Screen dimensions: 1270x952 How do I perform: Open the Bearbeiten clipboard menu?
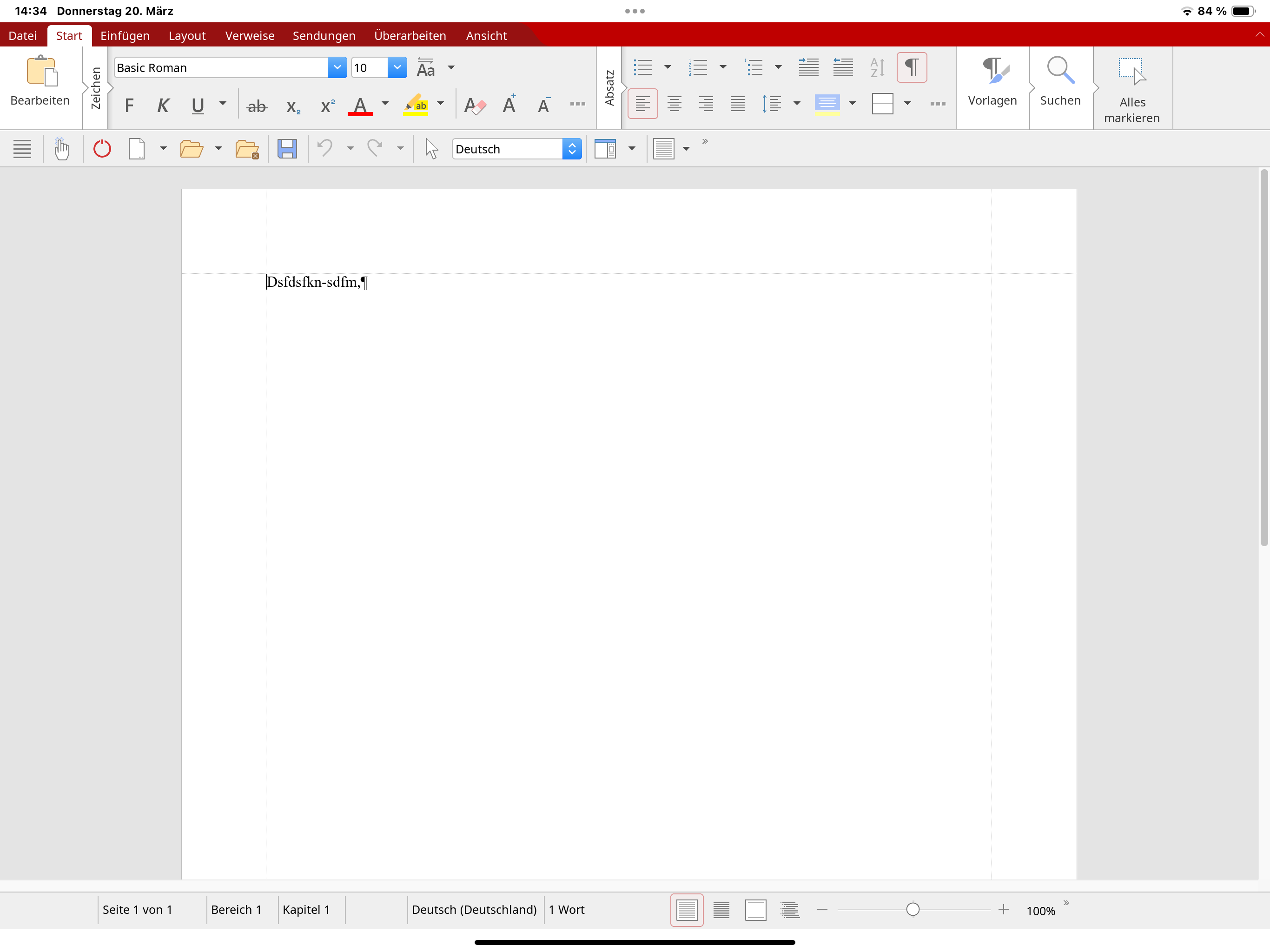tap(40, 82)
